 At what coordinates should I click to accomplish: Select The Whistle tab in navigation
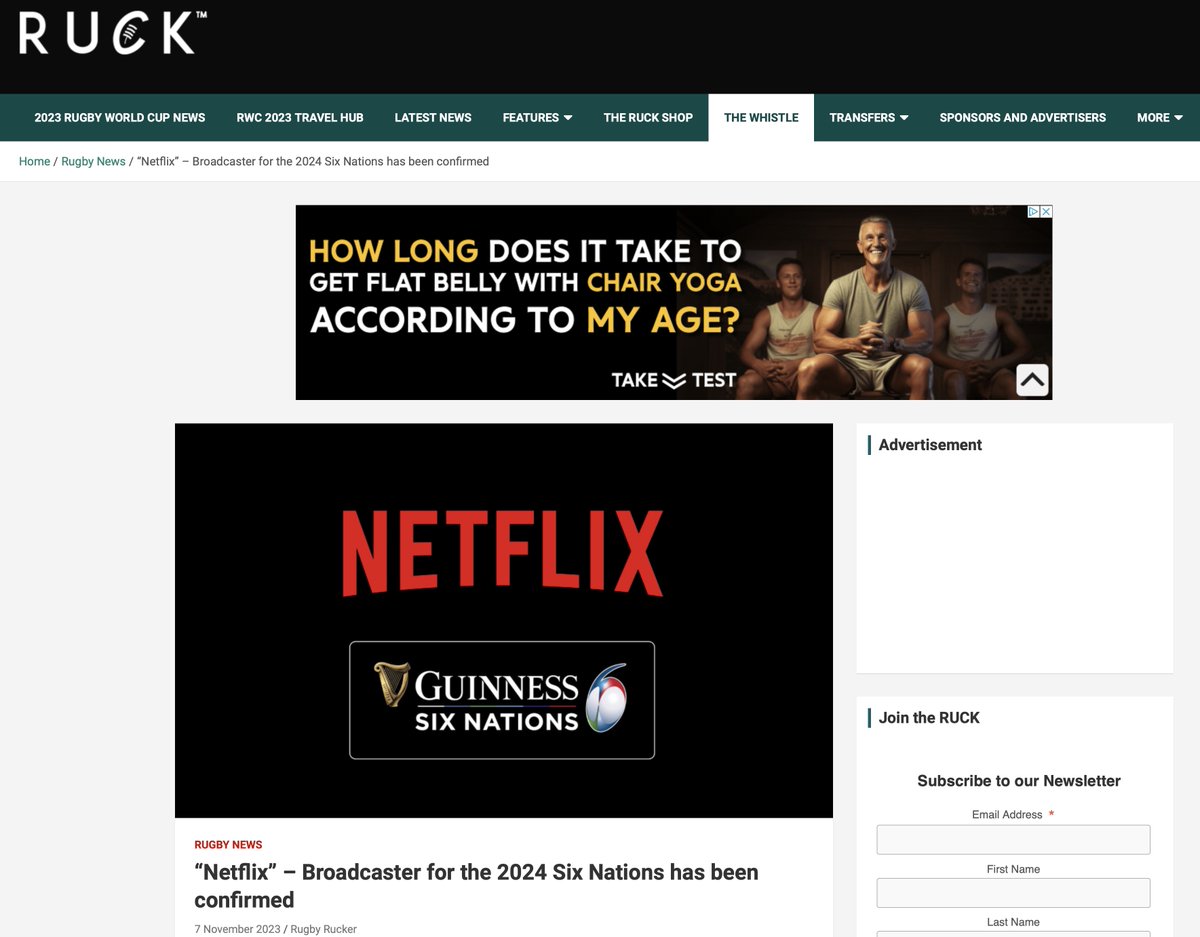761,118
